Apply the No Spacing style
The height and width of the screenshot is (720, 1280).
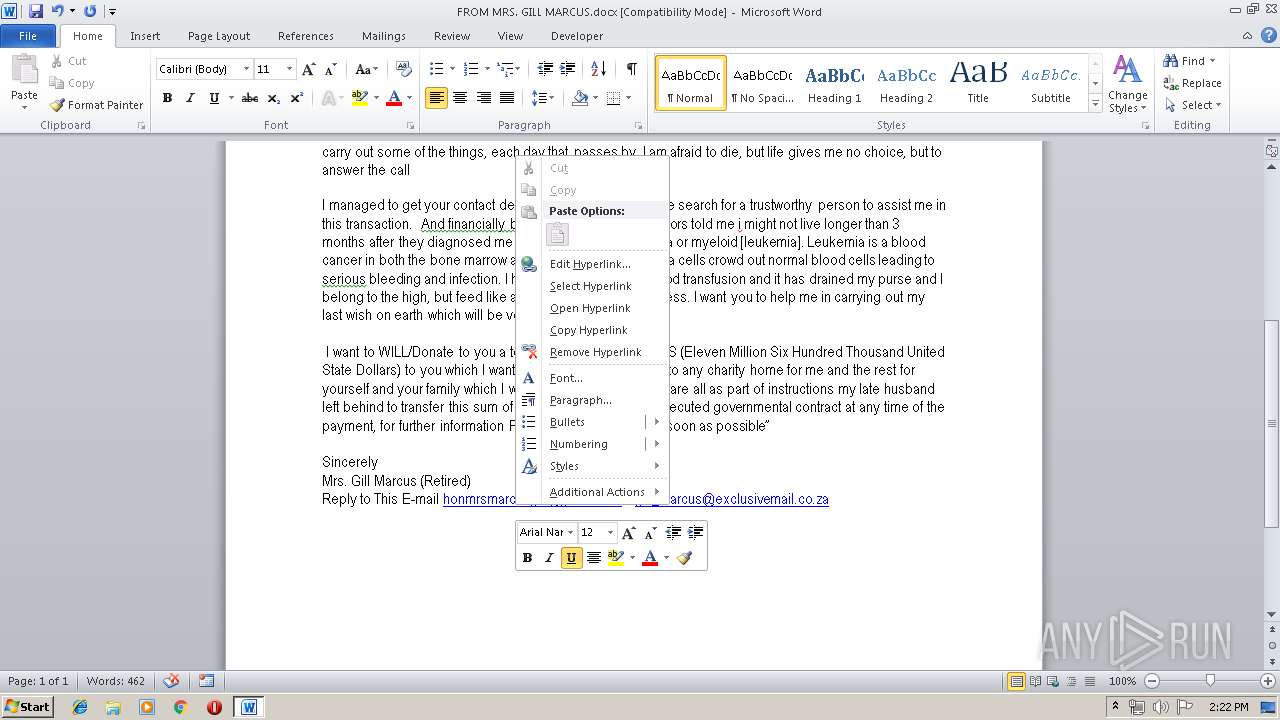pos(762,84)
